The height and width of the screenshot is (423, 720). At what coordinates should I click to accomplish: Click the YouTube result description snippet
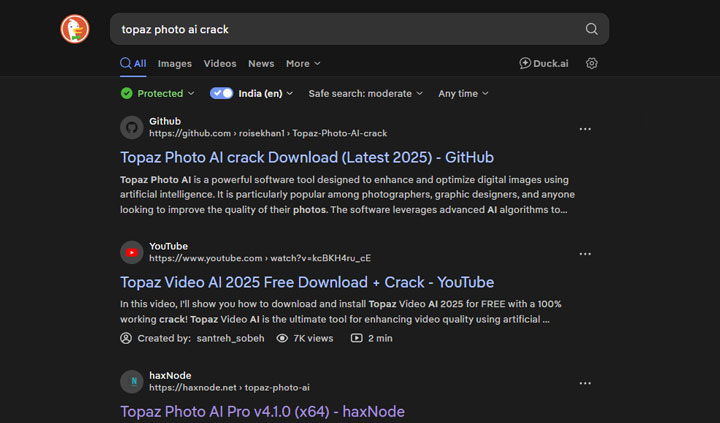click(341, 311)
